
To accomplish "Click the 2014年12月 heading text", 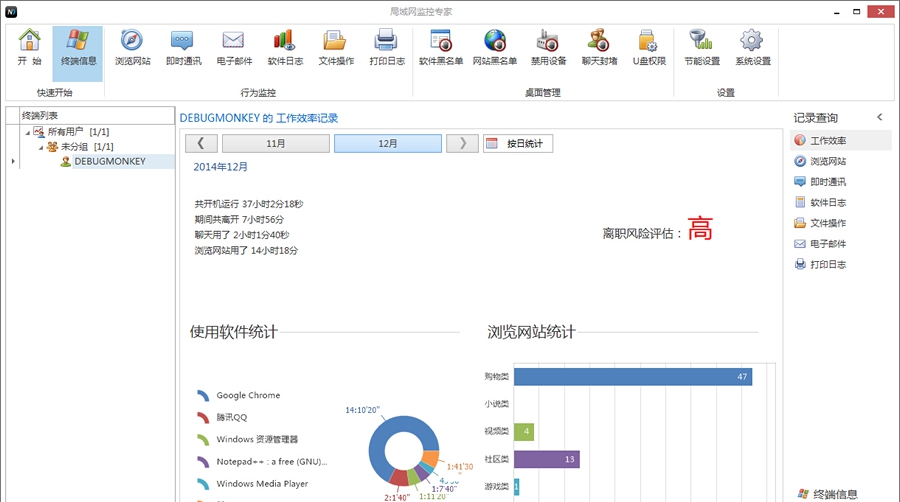I will tap(220, 167).
